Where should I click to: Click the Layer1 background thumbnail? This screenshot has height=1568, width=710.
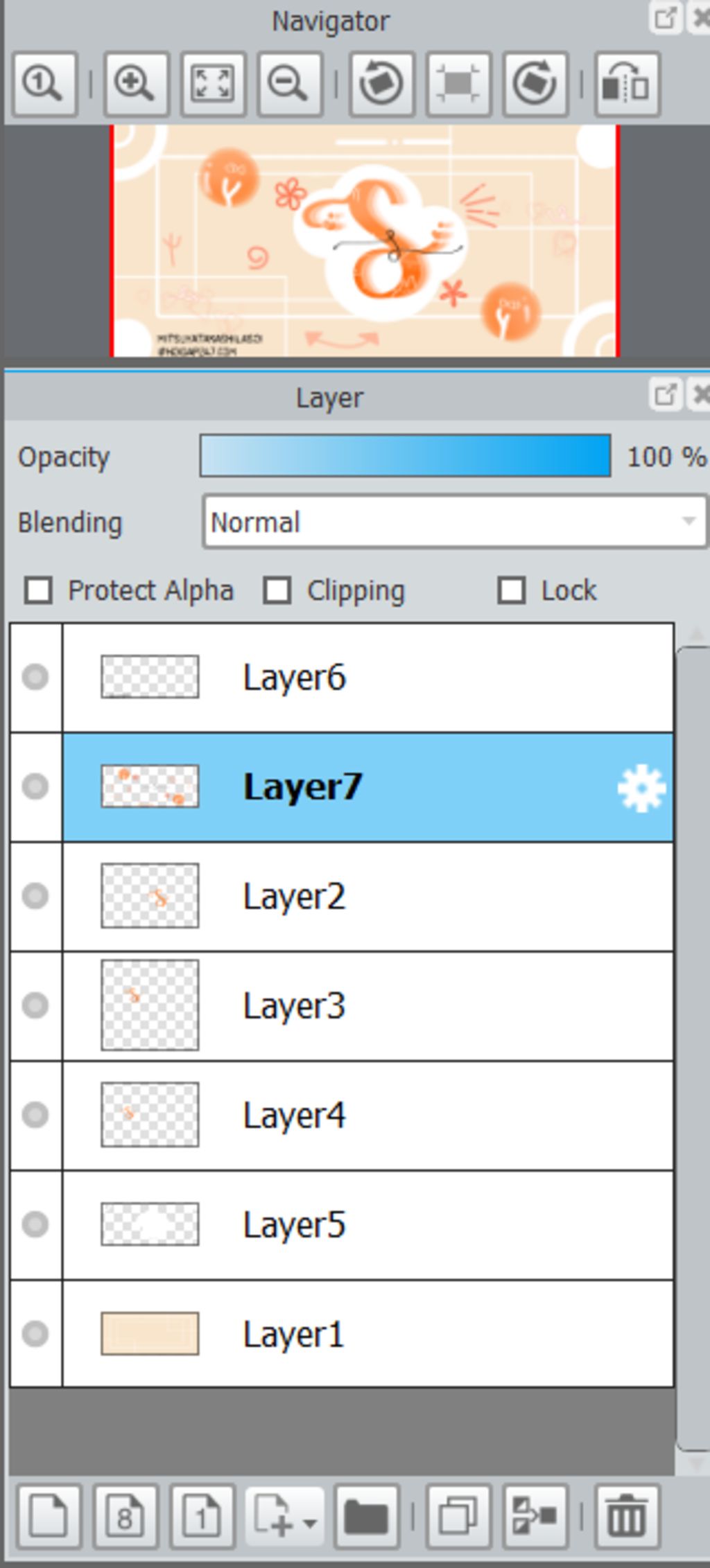150,1333
